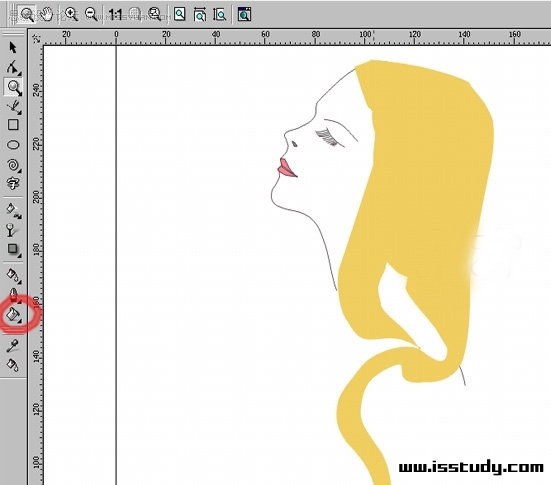Select the Pick arrow tool
Viewport: 551px width, 485px height.
pyautogui.click(x=13, y=47)
